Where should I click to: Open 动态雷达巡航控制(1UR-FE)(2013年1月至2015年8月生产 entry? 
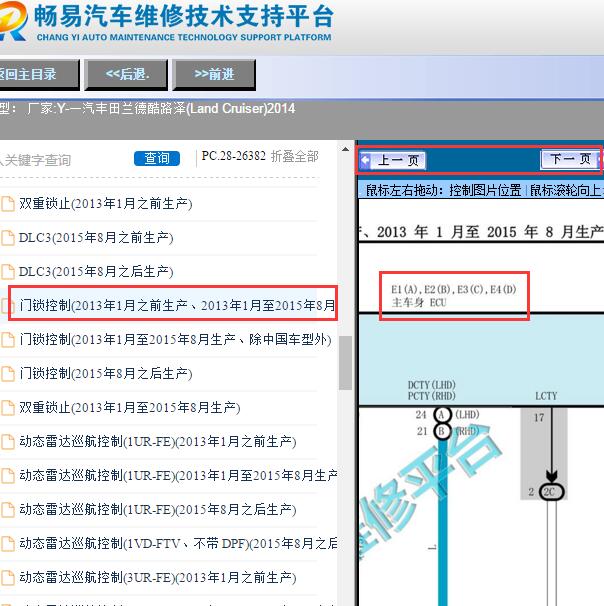tap(178, 476)
